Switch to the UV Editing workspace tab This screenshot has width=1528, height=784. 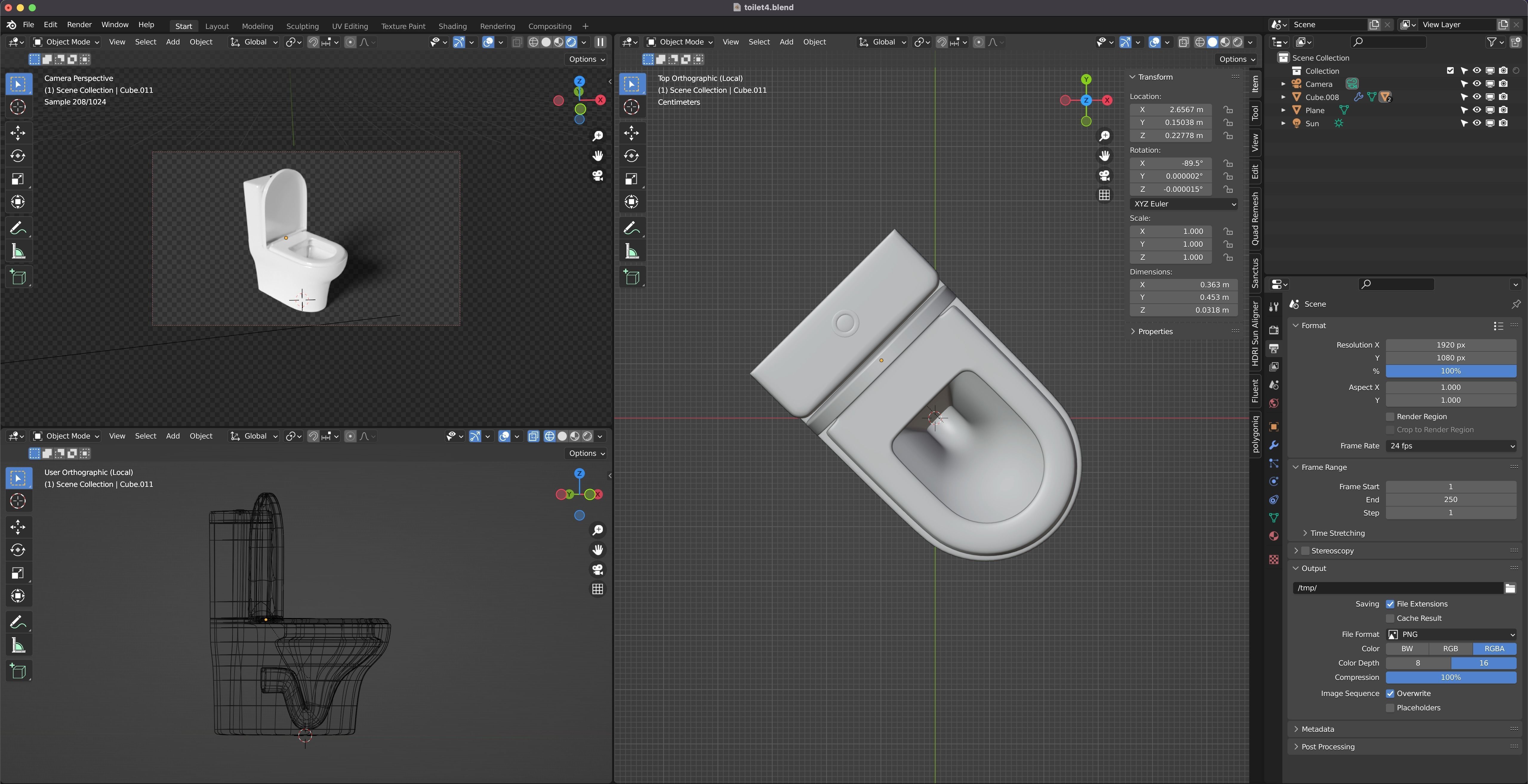349,26
